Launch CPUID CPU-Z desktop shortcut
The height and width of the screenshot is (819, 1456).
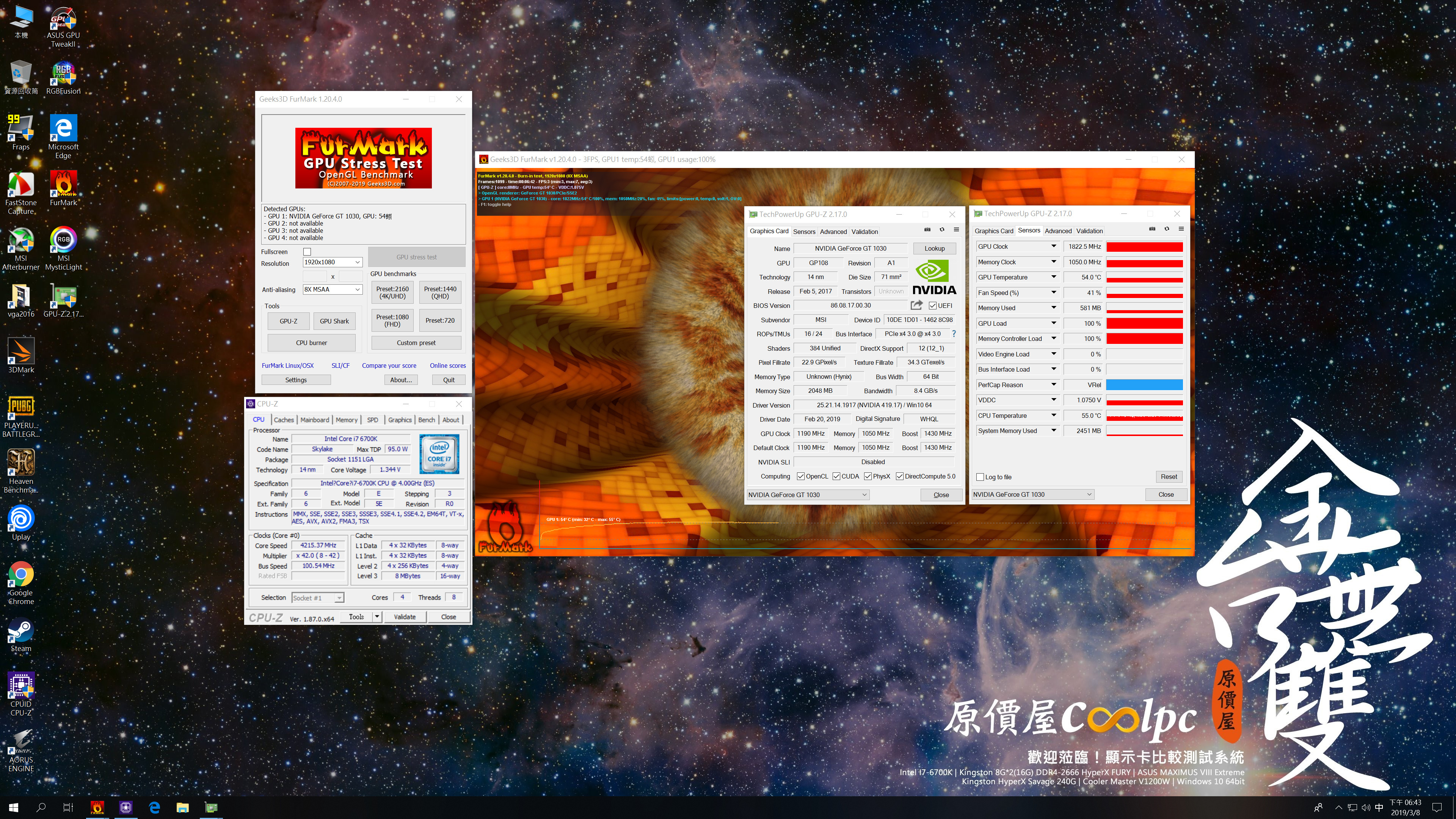[x=21, y=695]
